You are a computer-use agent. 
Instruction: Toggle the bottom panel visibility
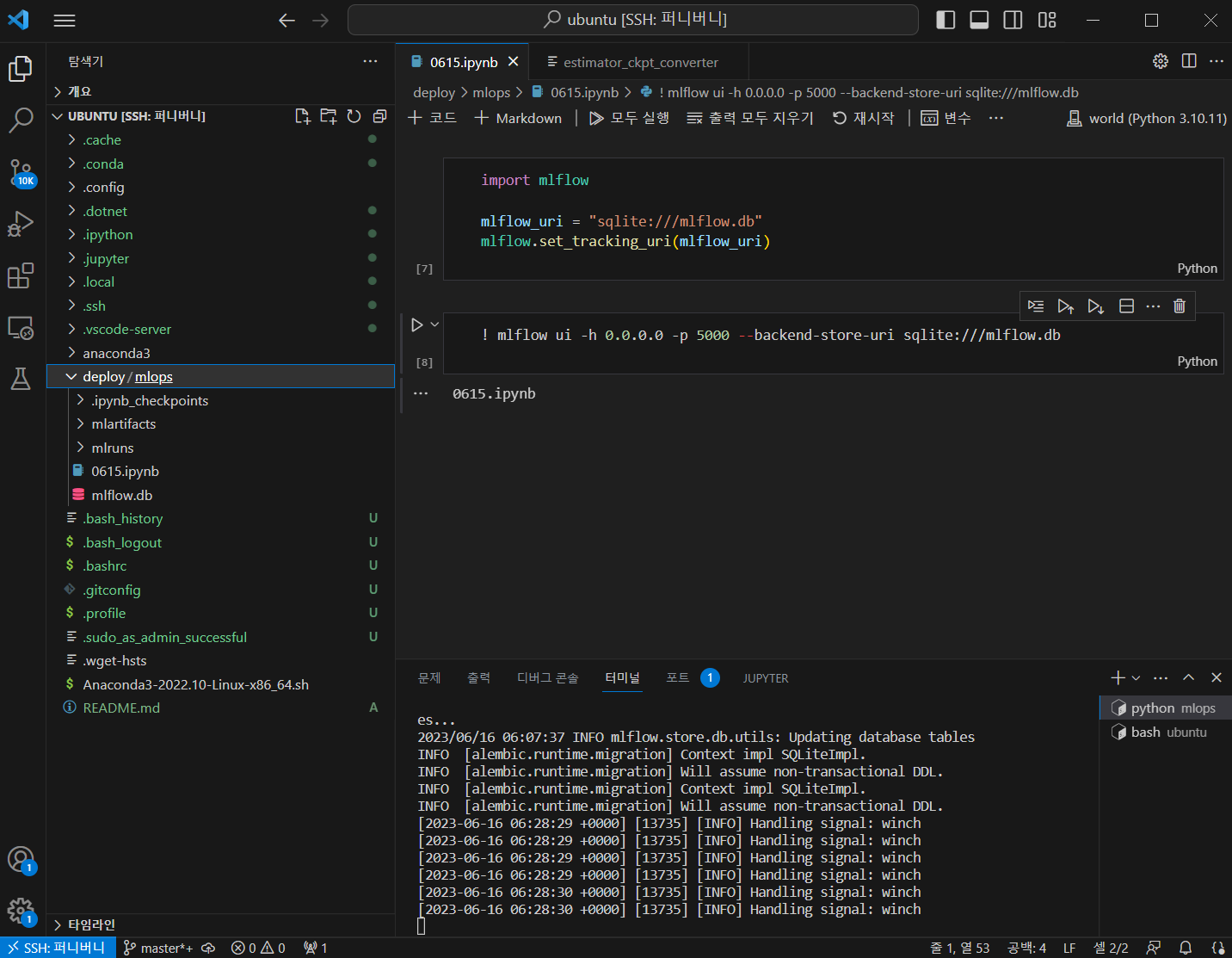click(x=979, y=20)
